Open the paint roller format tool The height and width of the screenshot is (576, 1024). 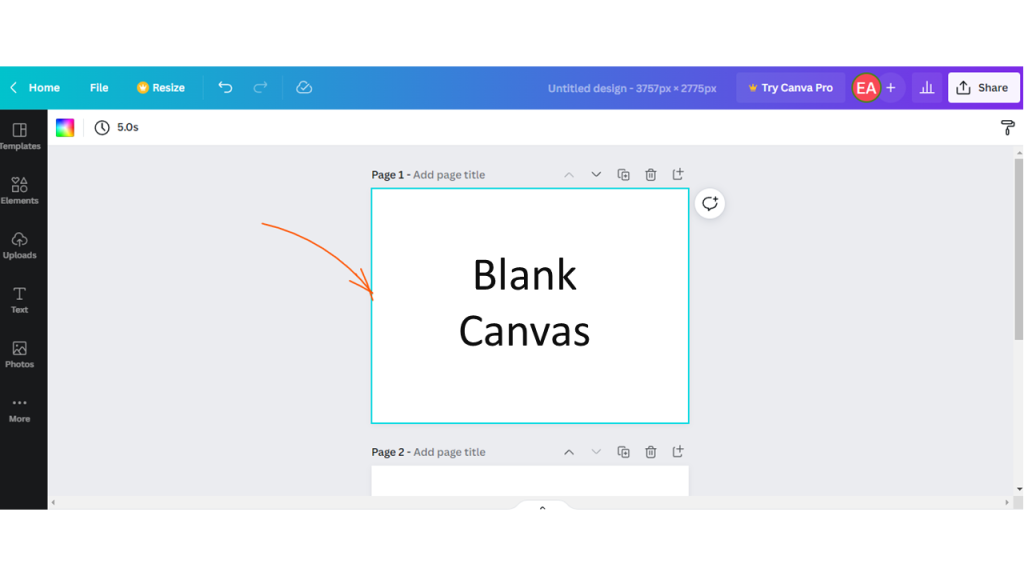pos(1007,128)
